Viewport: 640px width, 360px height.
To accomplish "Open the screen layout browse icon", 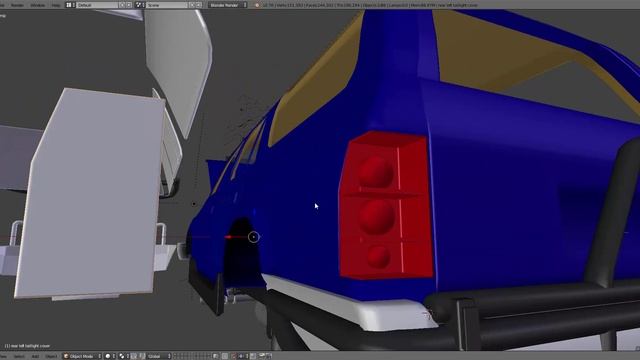I will (x=70, y=5).
